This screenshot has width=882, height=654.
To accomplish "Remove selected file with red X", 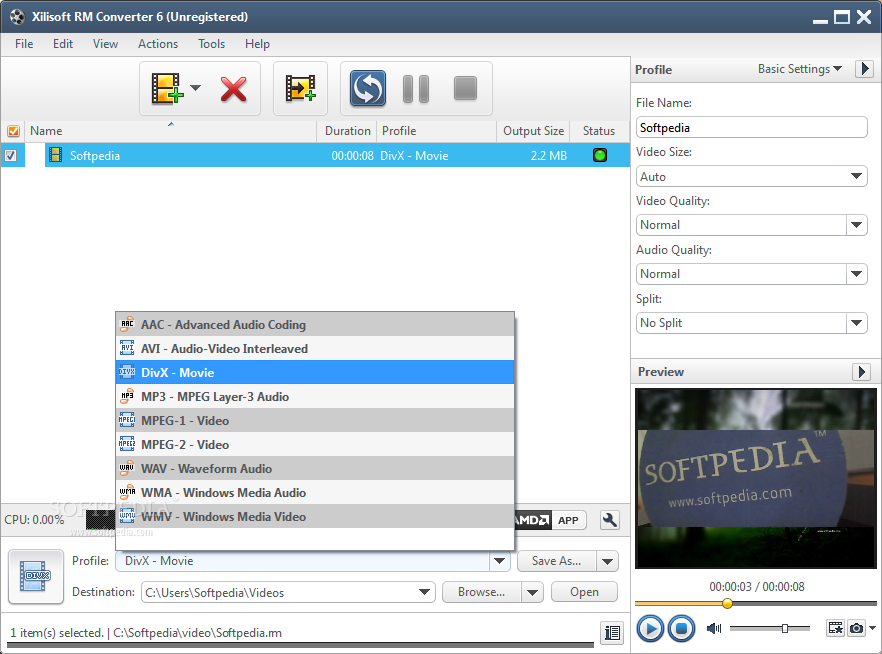I will point(233,89).
